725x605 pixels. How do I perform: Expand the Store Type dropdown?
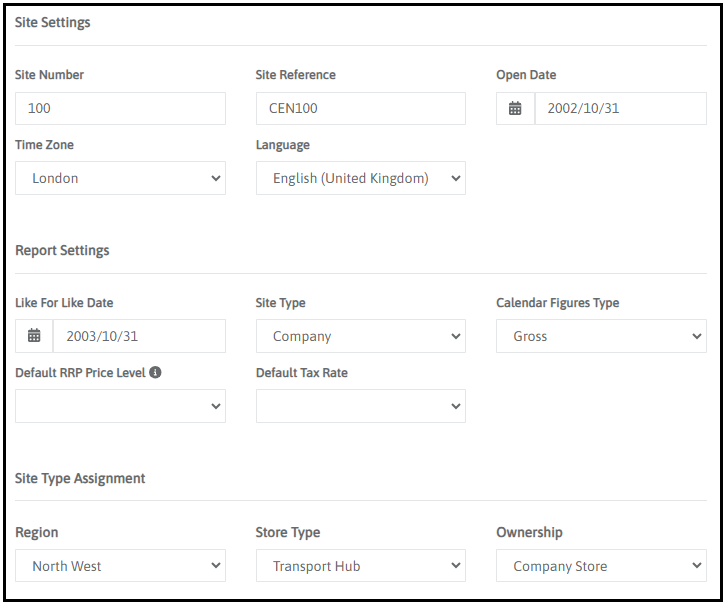(361, 566)
